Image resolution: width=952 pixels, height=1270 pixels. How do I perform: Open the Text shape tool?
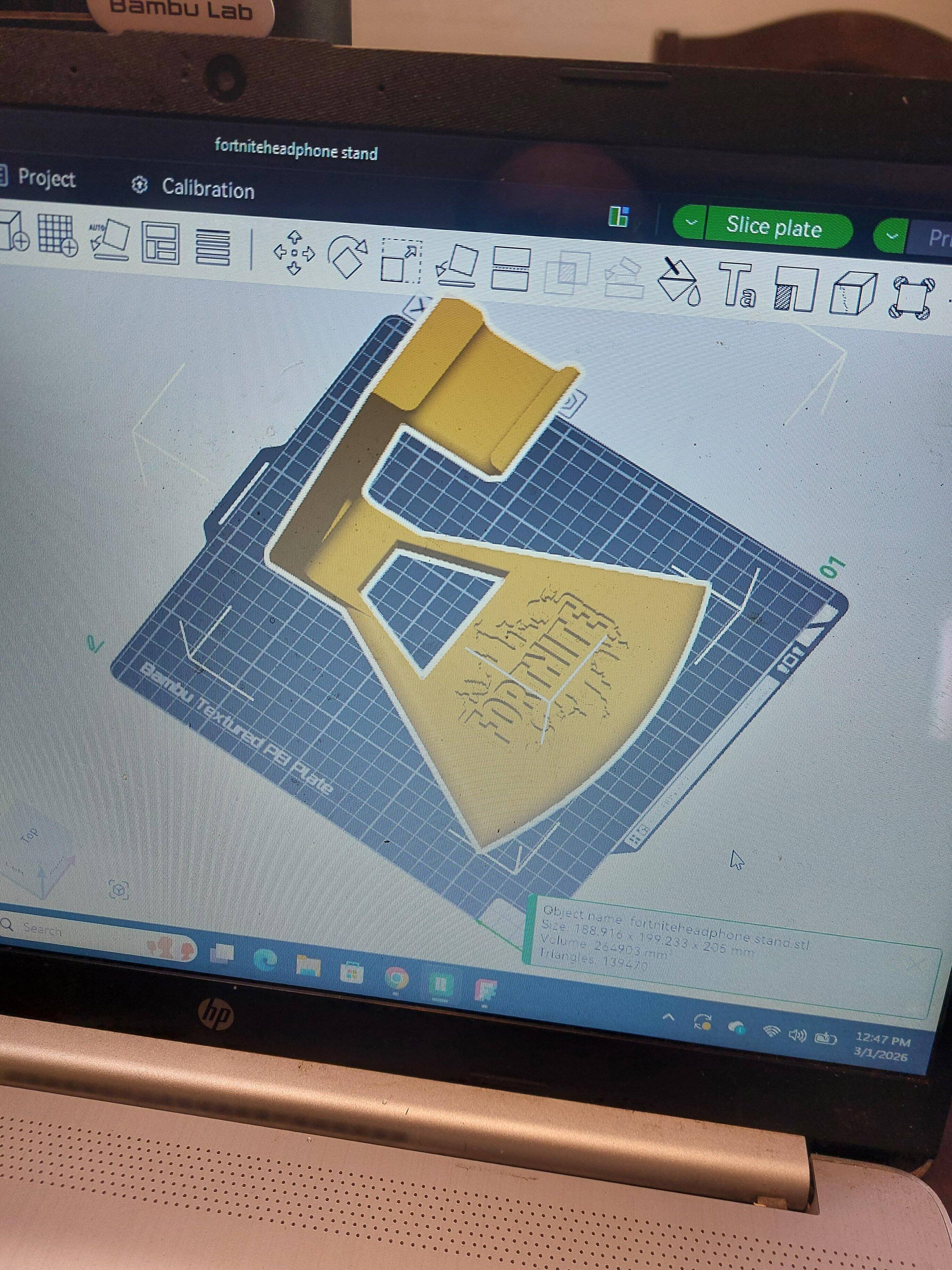(738, 284)
